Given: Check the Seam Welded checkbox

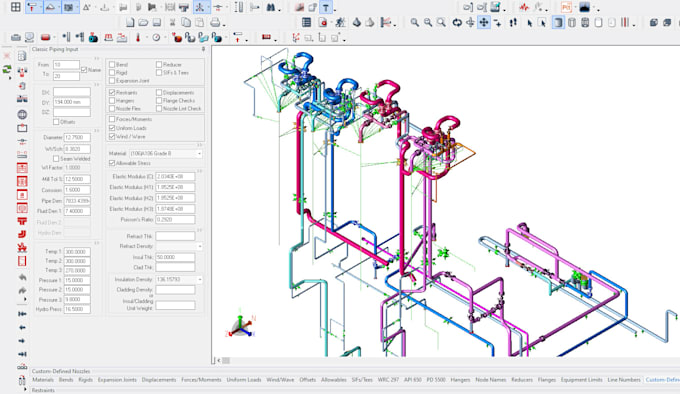Looking at the screenshot, I should click(56, 159).
